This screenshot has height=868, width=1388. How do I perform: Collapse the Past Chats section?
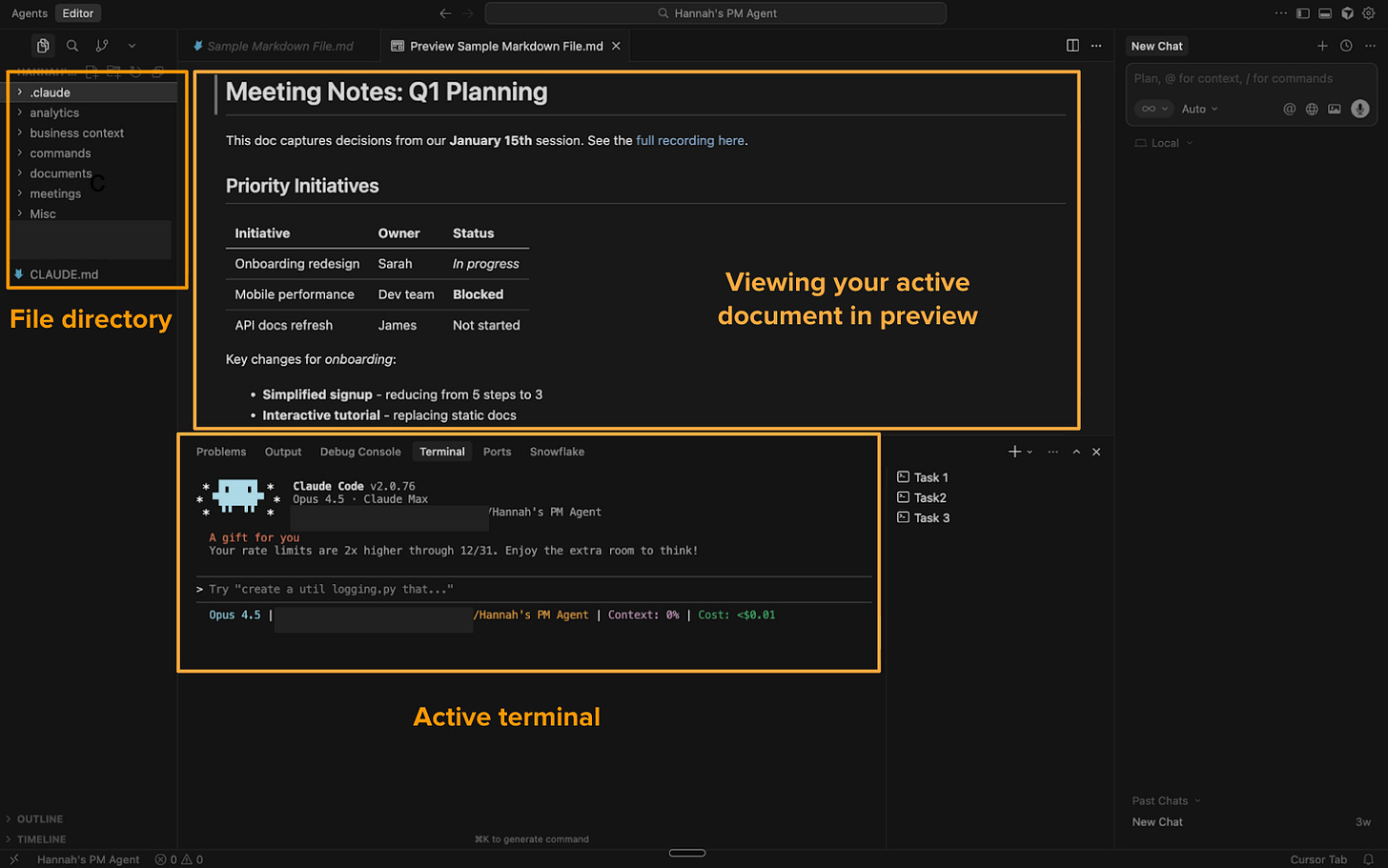tap(1166, 800)
